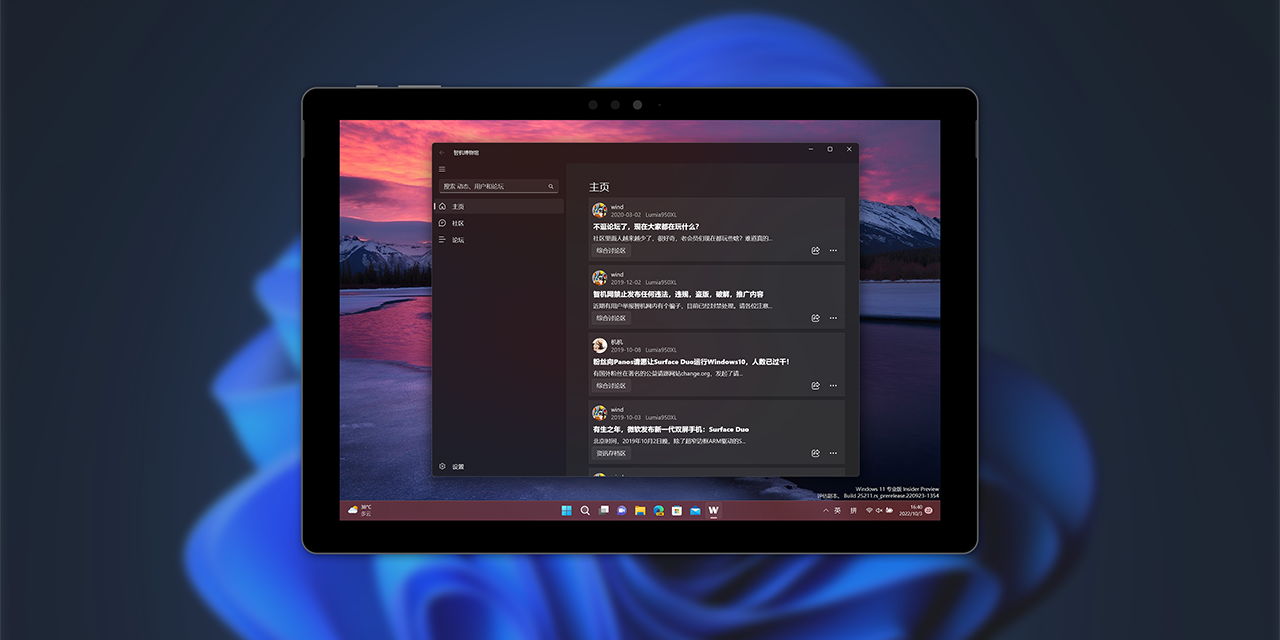Screen dimensions: 1280x640
Task: Share the post 不逛论坛了 via share icon
Action: pos(813,250)
